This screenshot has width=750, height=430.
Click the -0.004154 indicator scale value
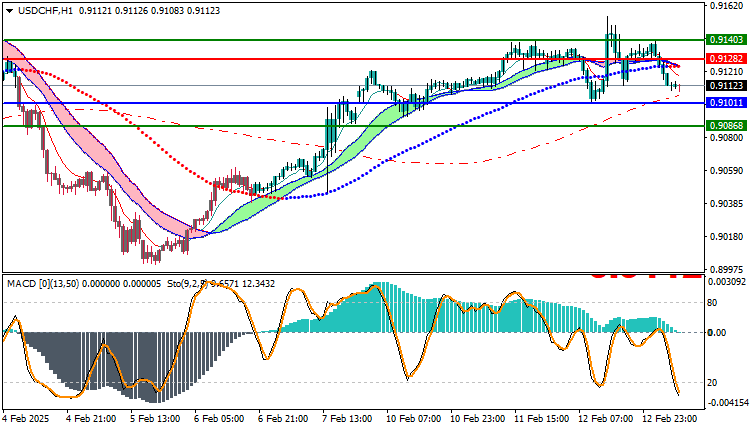pos(726,403)
